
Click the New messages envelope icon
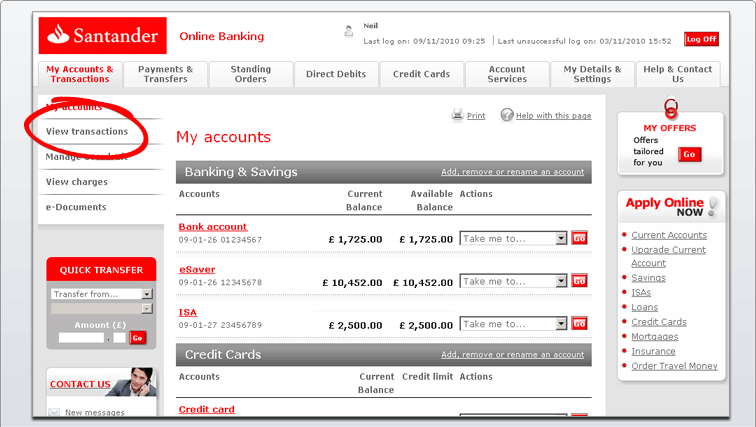coord(54,412)
